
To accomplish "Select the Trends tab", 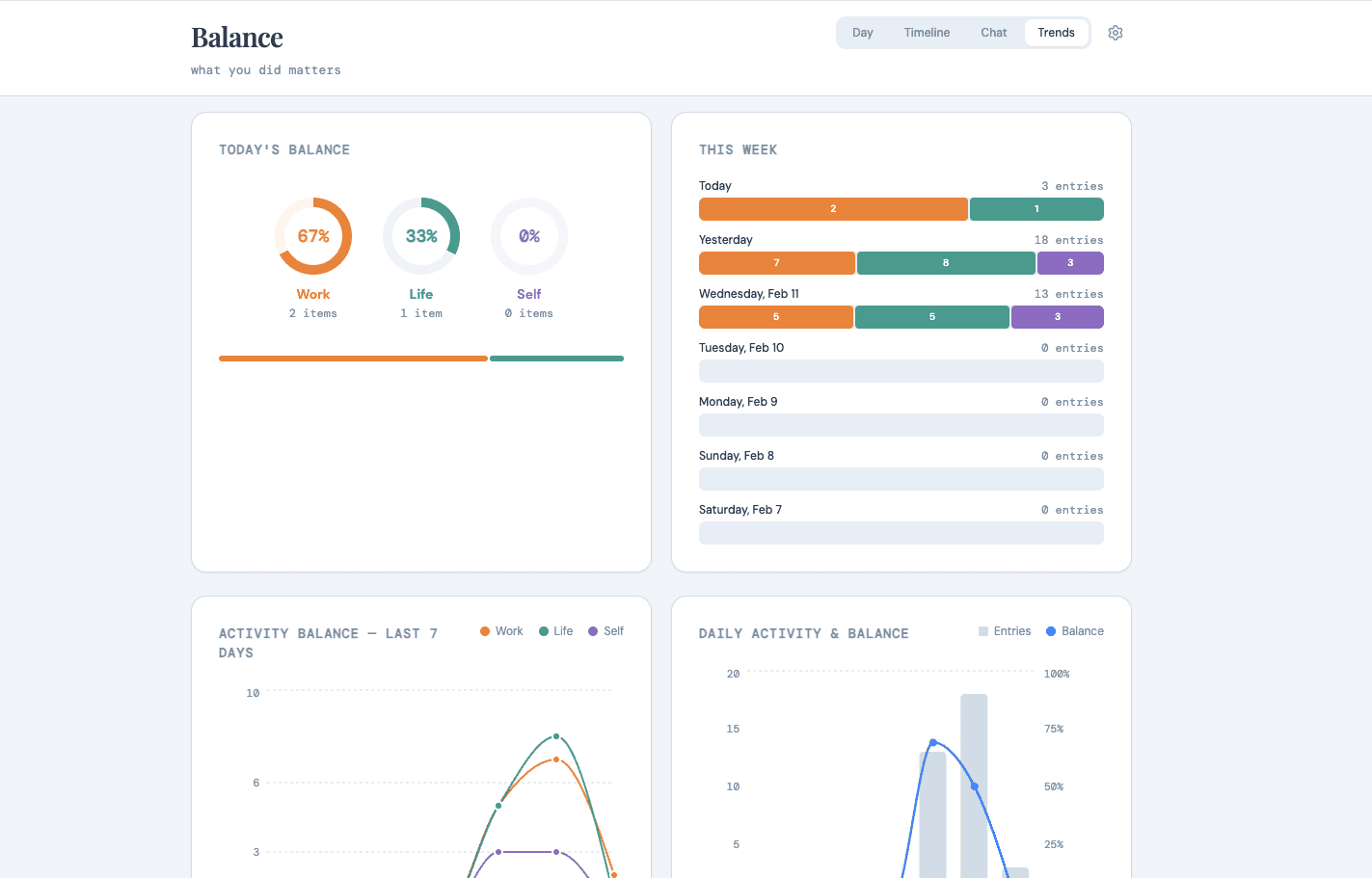I will click(x=1057, y=33).
